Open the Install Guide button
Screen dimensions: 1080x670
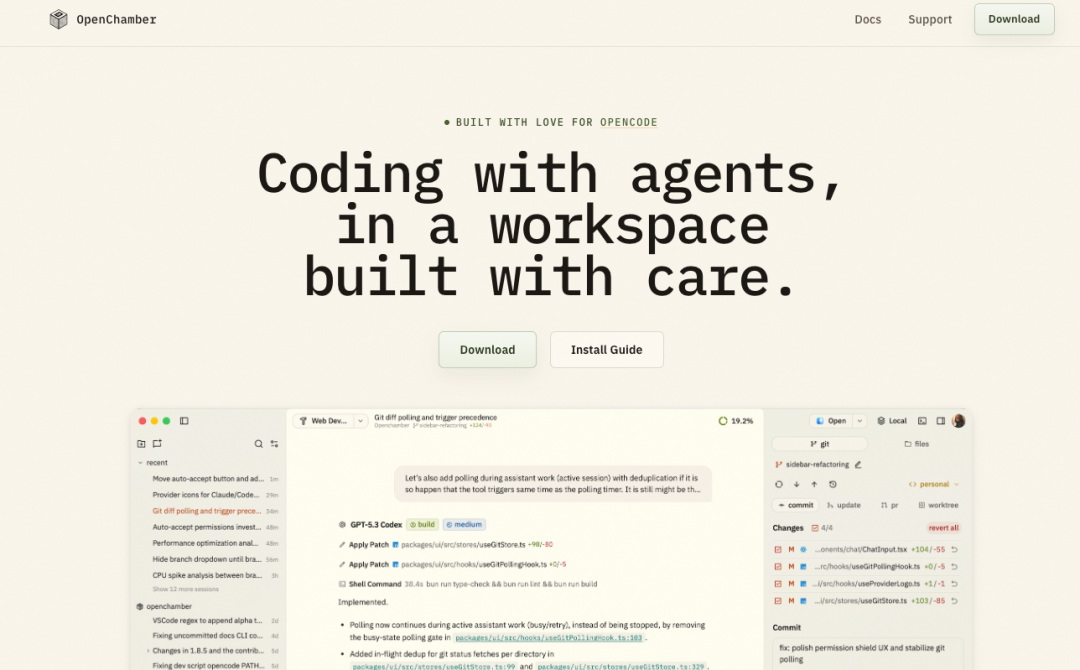[x=607, y=350]
